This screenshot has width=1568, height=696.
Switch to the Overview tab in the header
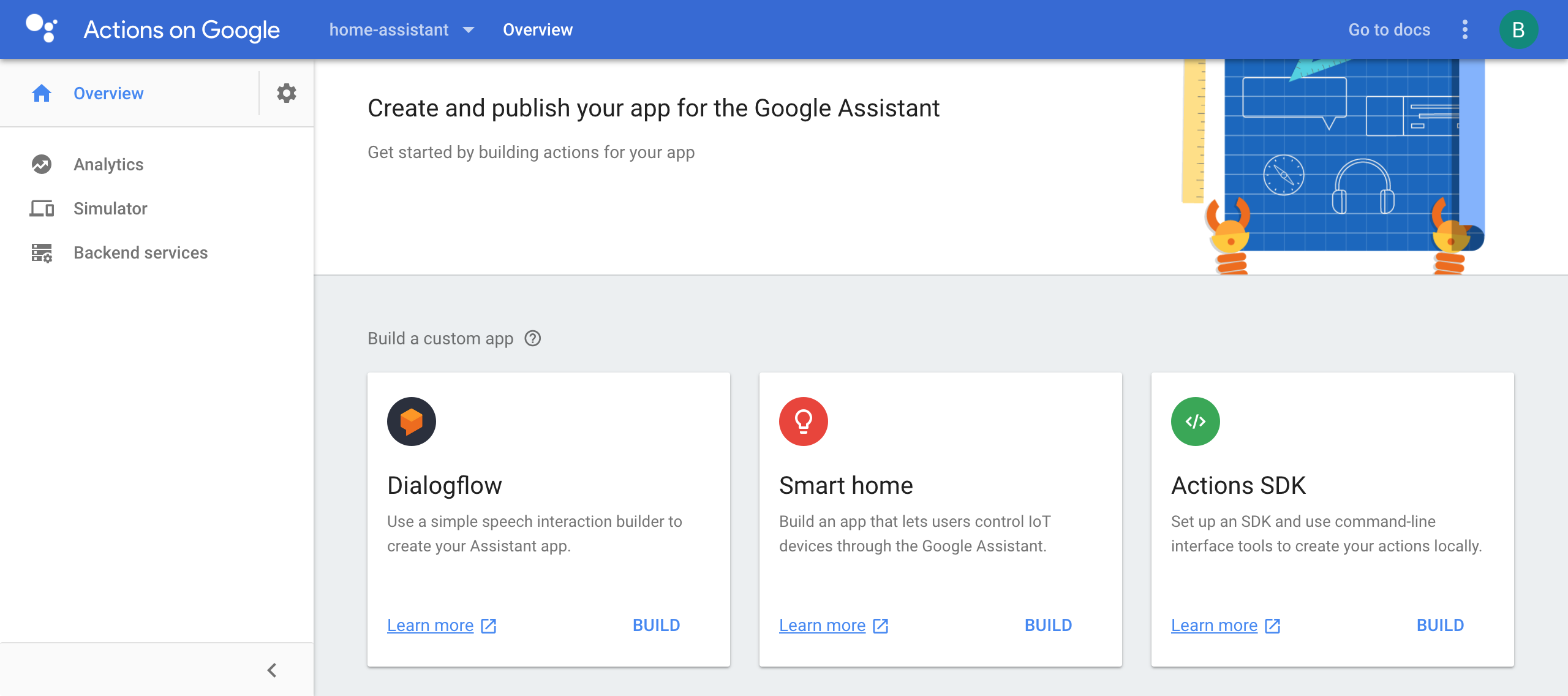point(537,29)
